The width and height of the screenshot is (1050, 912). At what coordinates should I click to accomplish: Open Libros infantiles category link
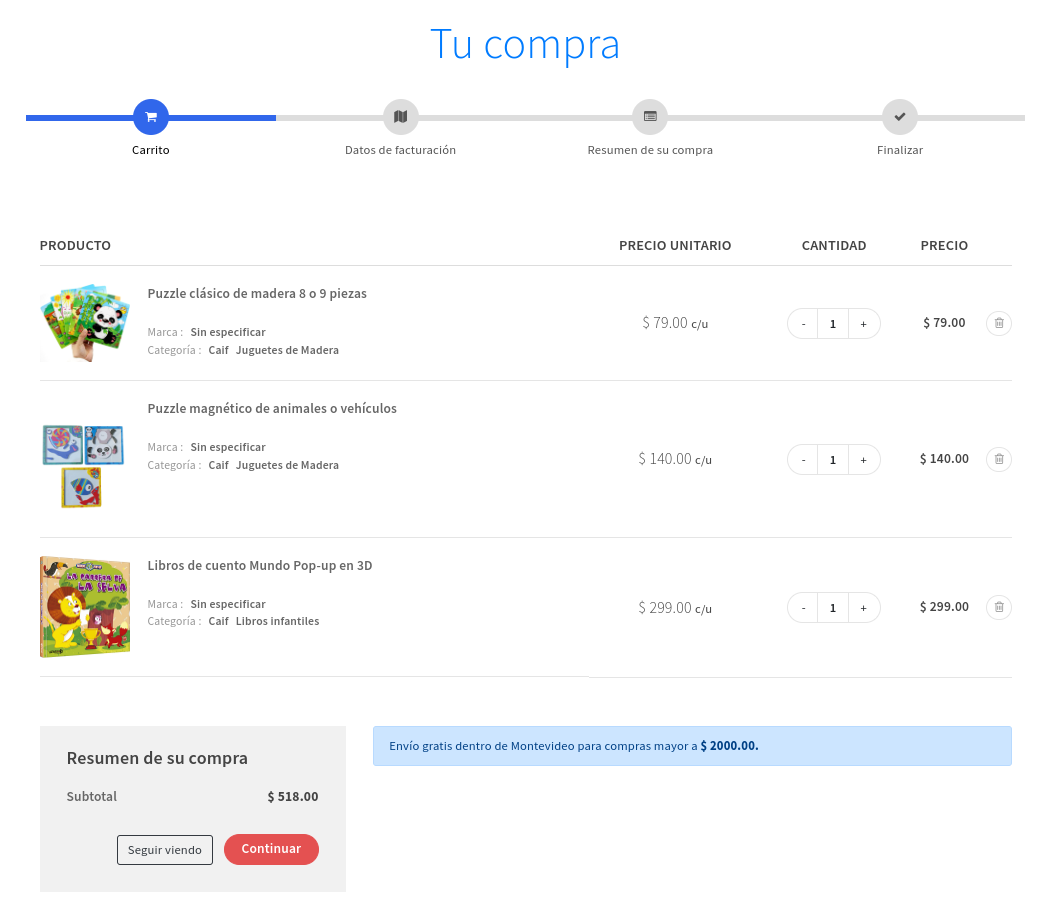click(277, 621)
